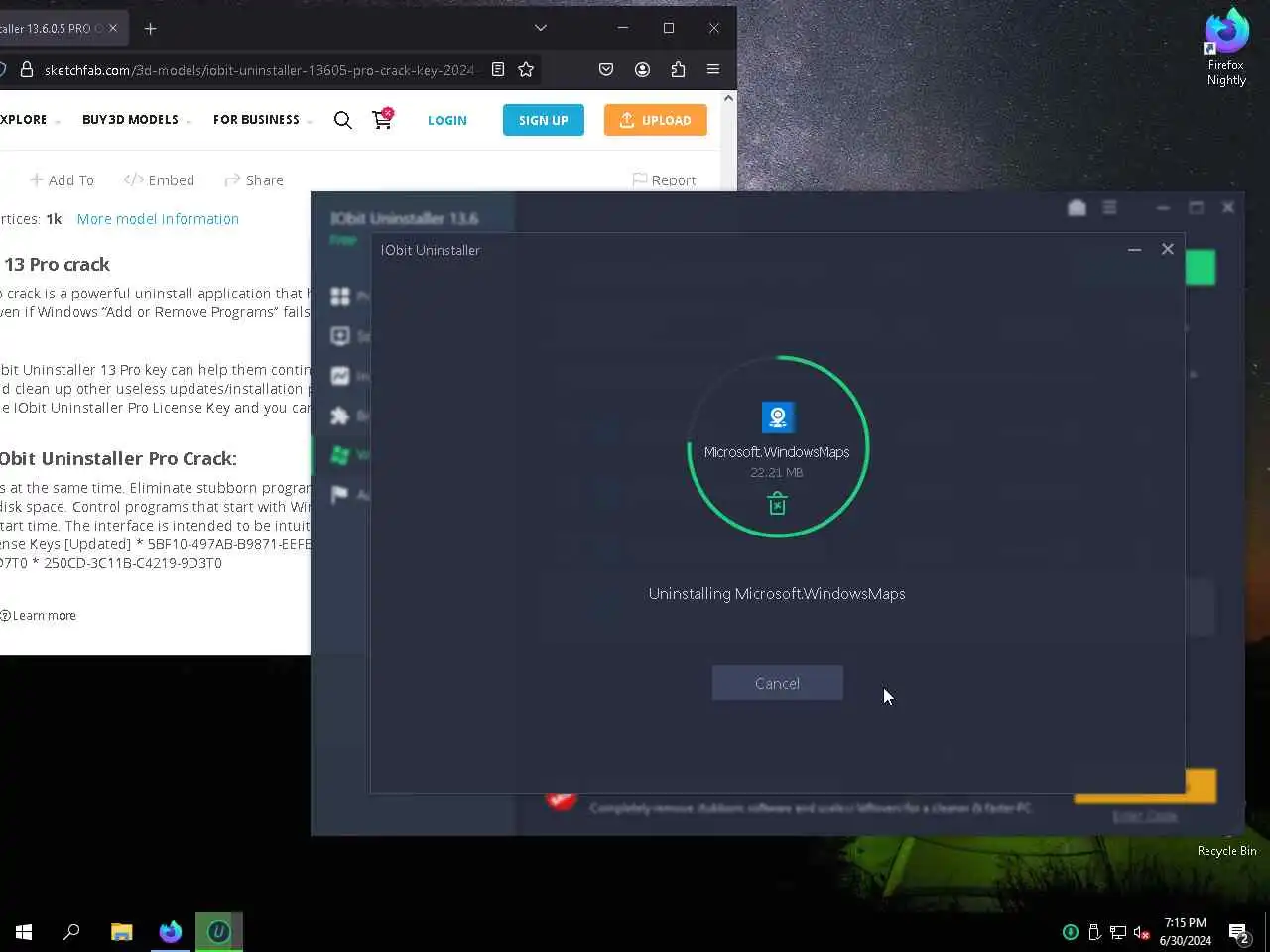Click the page scrollbar up arrow
The image size is (1270, 952).
(x=729, y=98)
